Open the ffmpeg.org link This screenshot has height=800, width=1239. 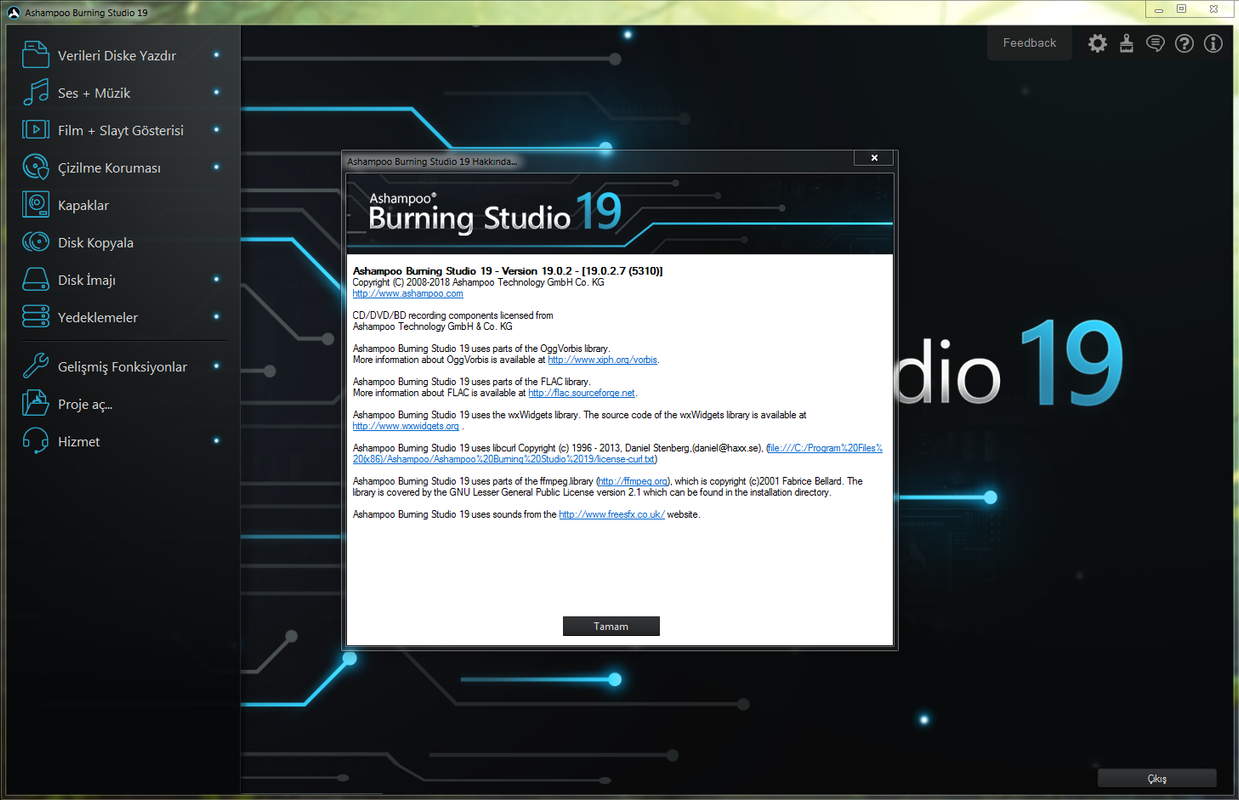point(633,481)
